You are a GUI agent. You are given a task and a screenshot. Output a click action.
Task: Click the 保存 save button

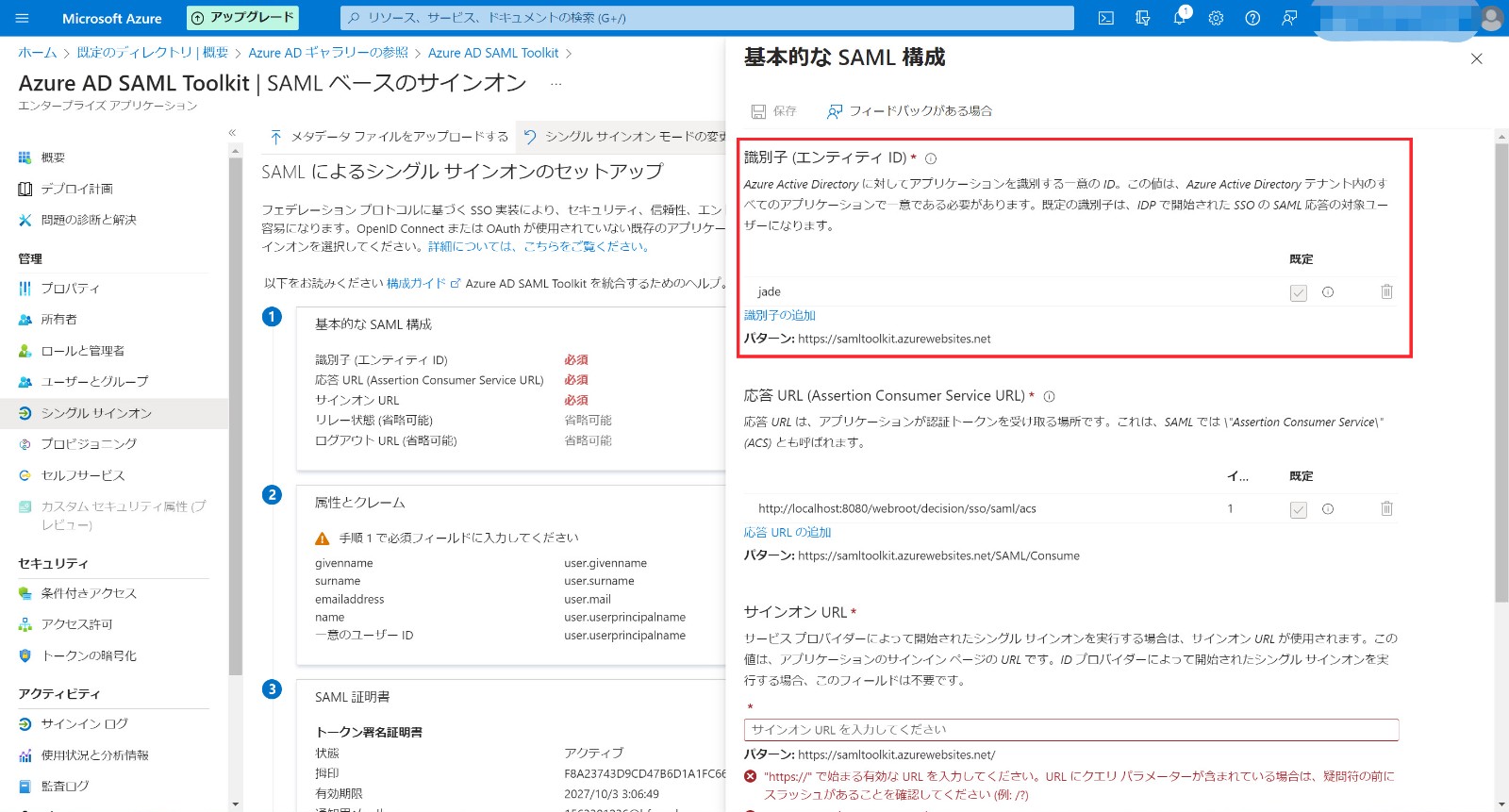[x=773, y=111]
